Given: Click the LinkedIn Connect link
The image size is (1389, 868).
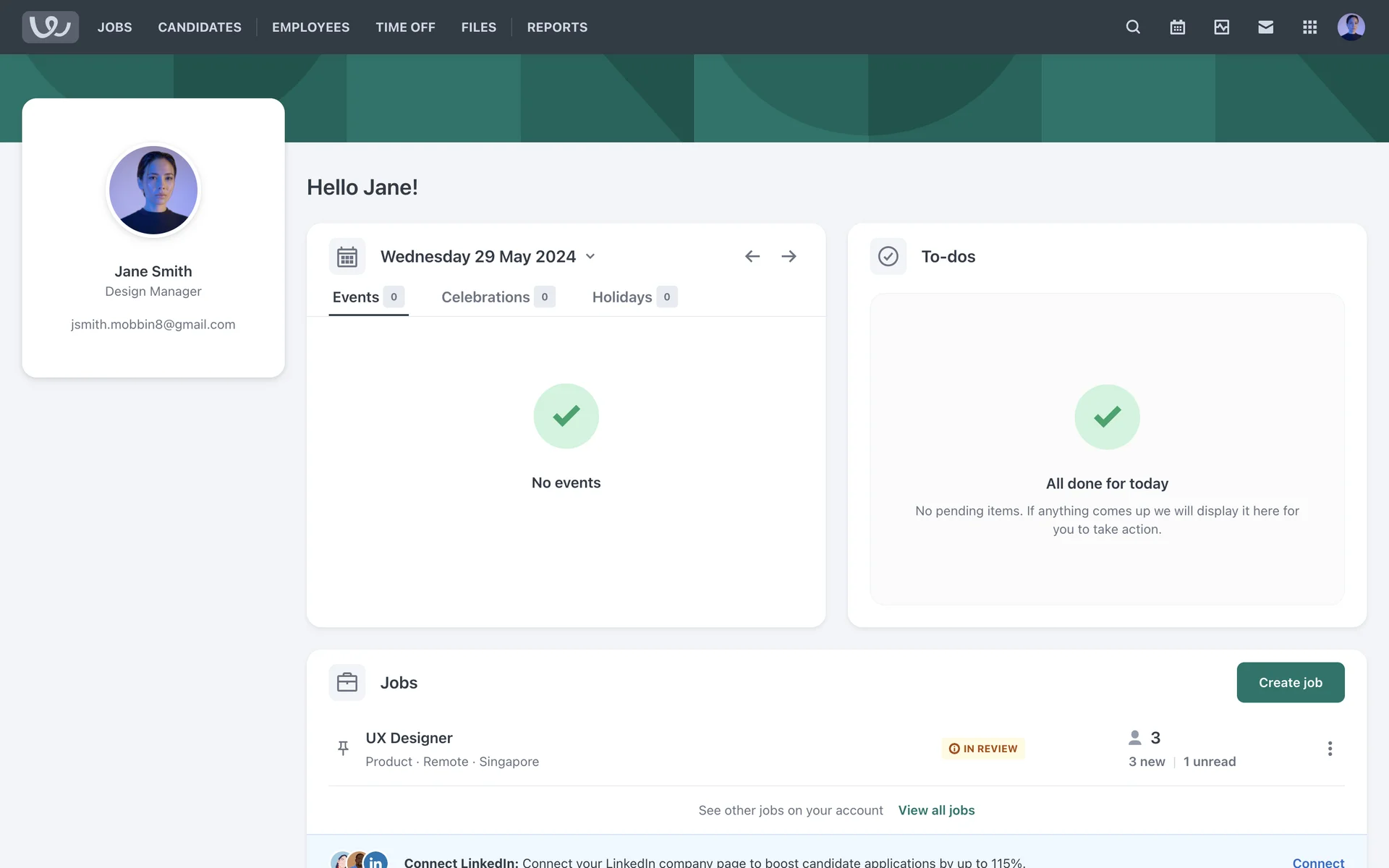Looking at the screenshot, I should click(x=1317, y=862).
